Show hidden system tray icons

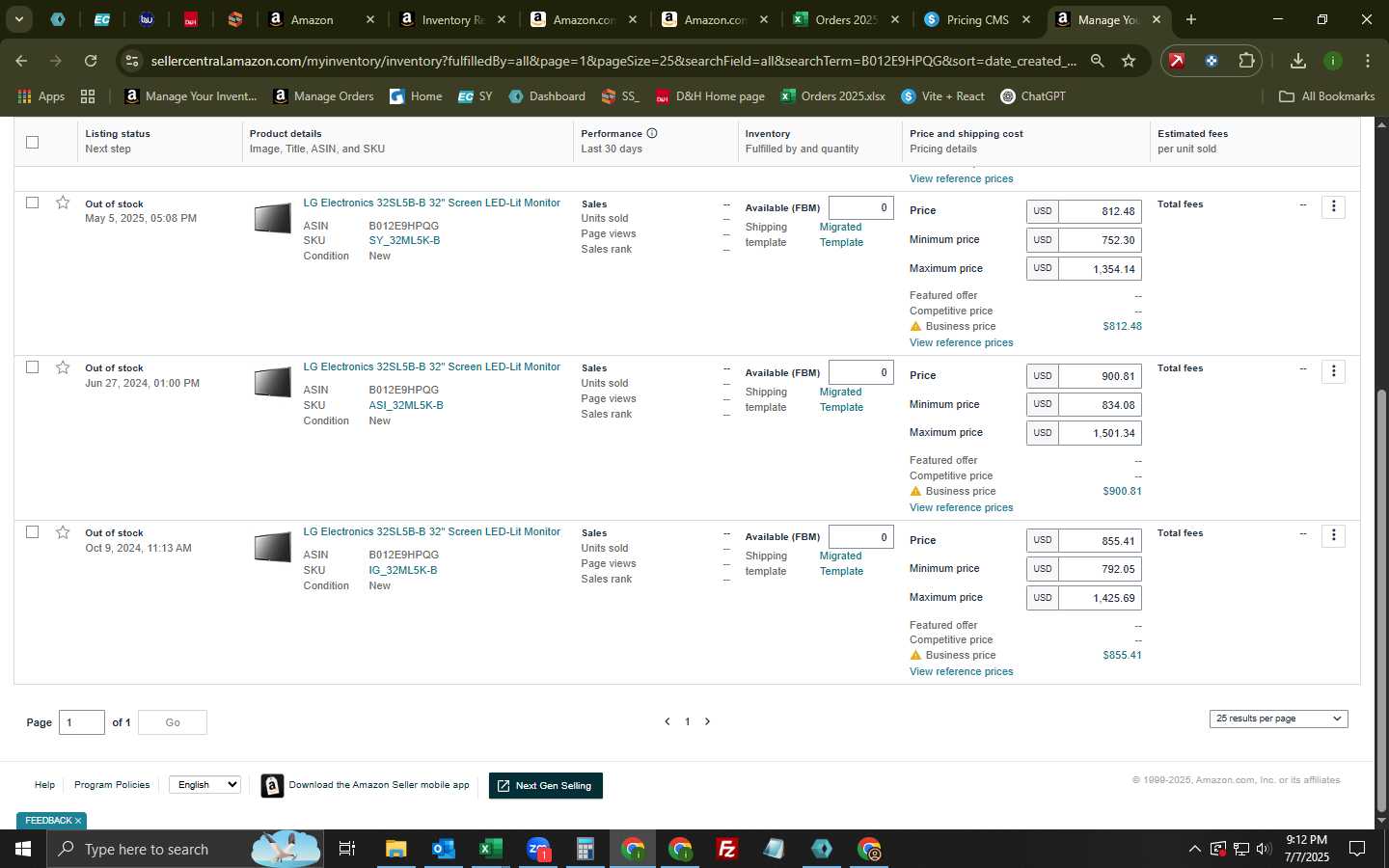click(x=1194, y=849)
